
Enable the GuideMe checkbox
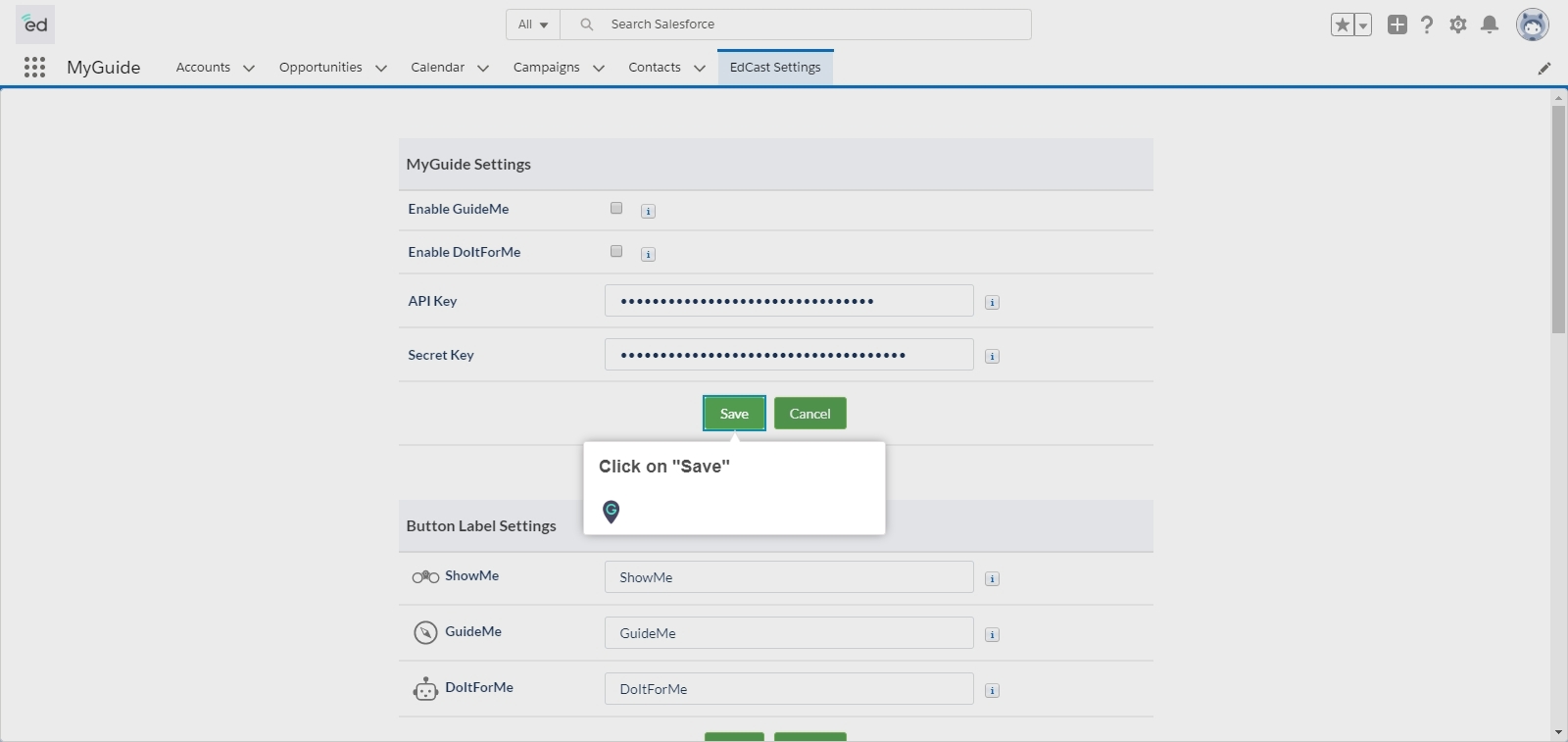point(616,208)
